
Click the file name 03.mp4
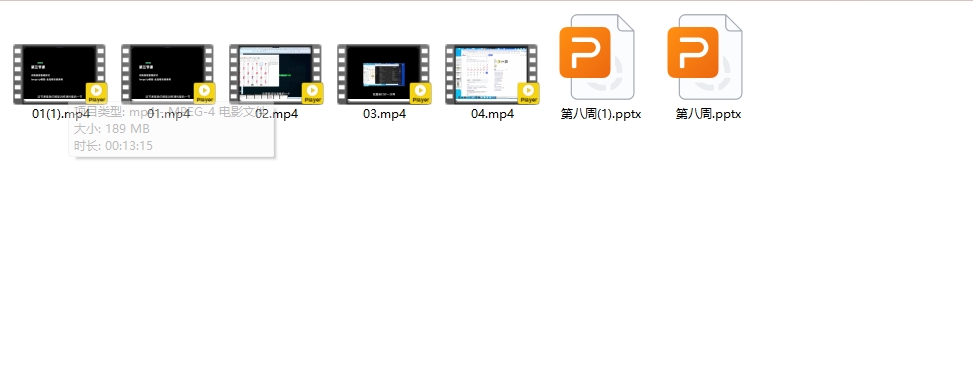[x=385, y=114]
